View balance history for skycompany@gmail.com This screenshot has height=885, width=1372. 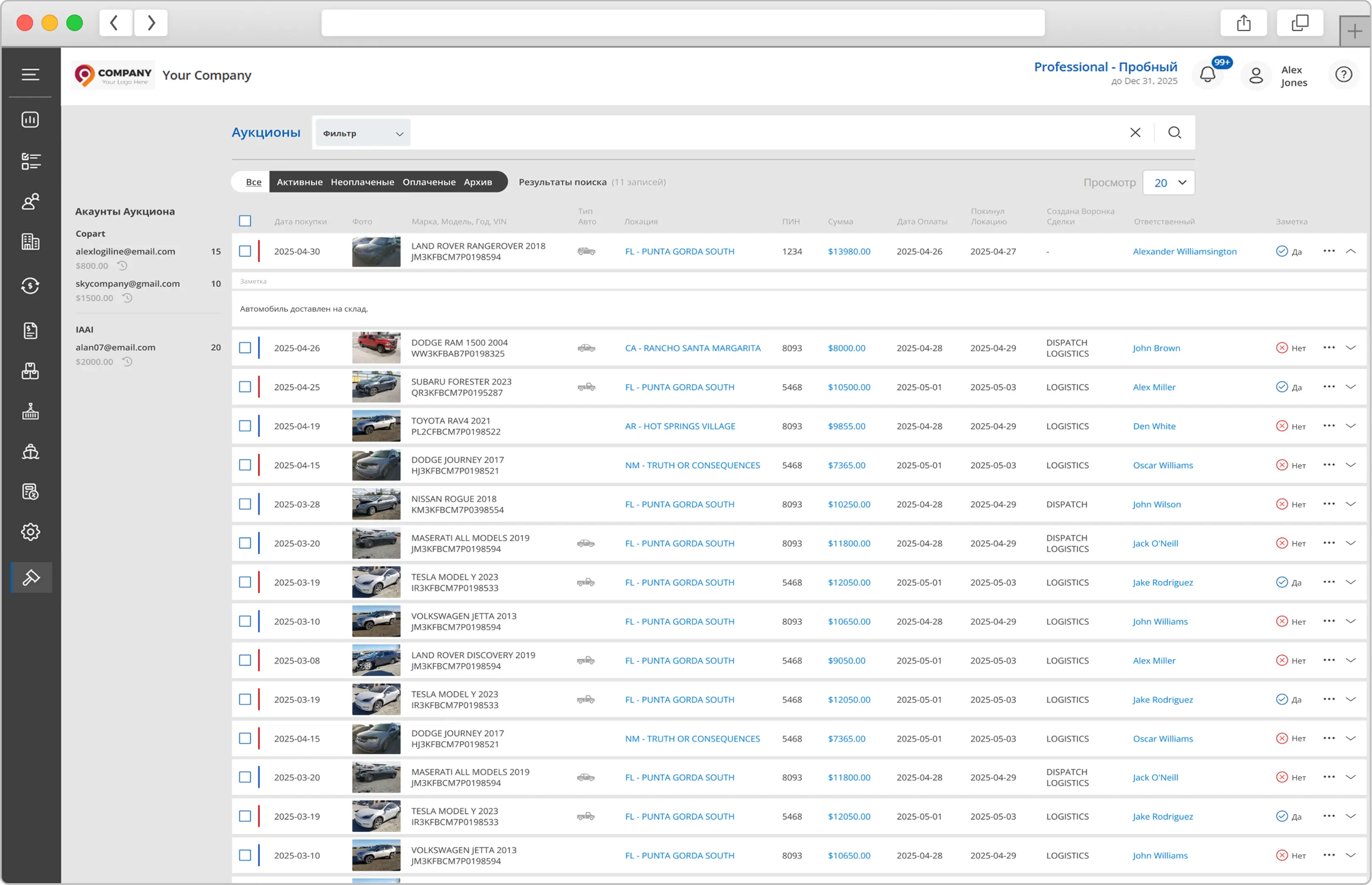click(127, 298)
